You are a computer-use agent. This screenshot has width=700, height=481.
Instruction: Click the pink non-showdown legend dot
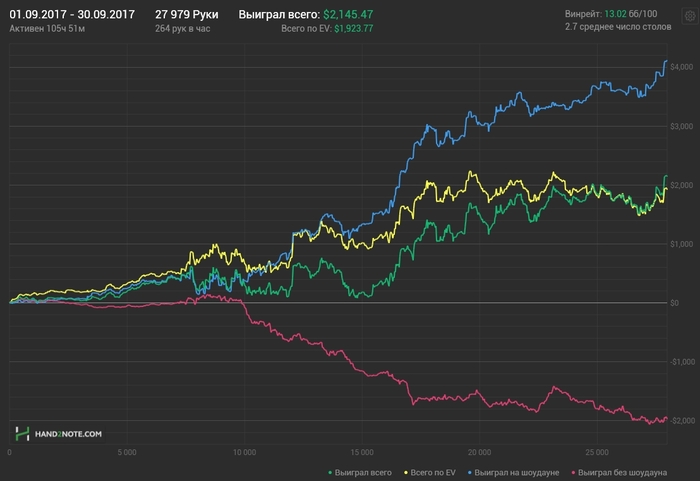click(573, 470)
